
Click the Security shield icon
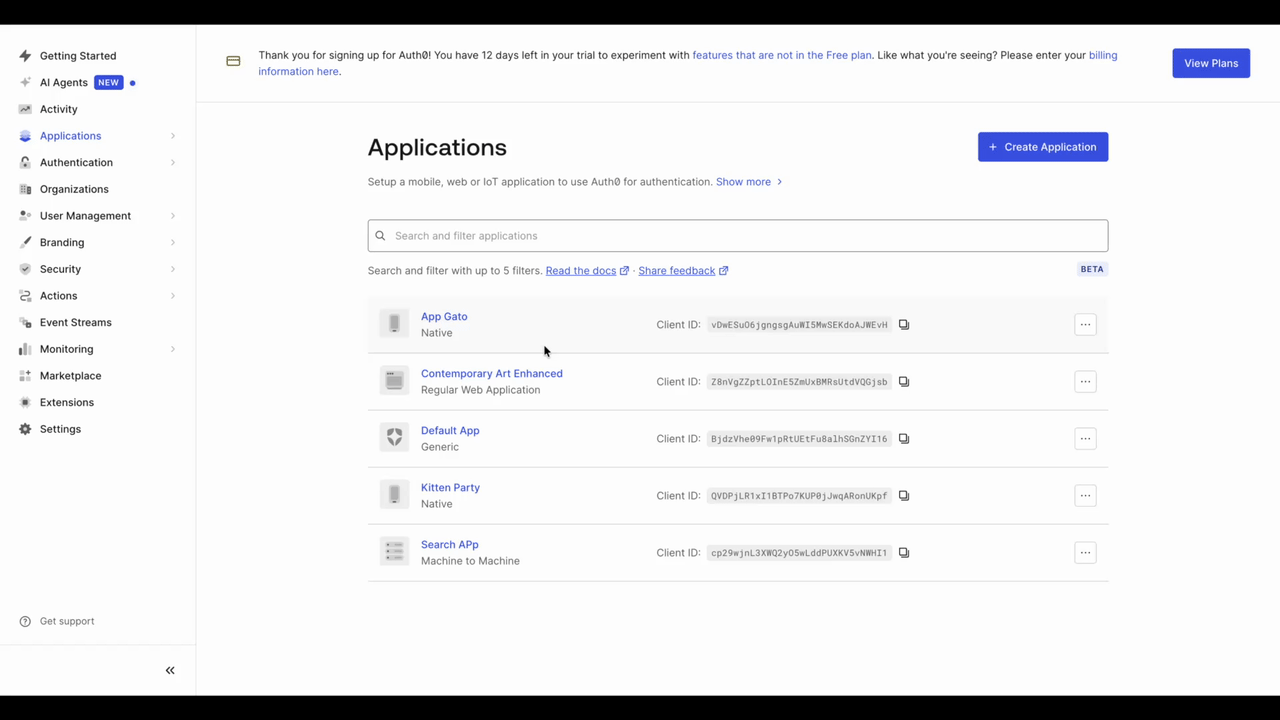coord(25,269)
